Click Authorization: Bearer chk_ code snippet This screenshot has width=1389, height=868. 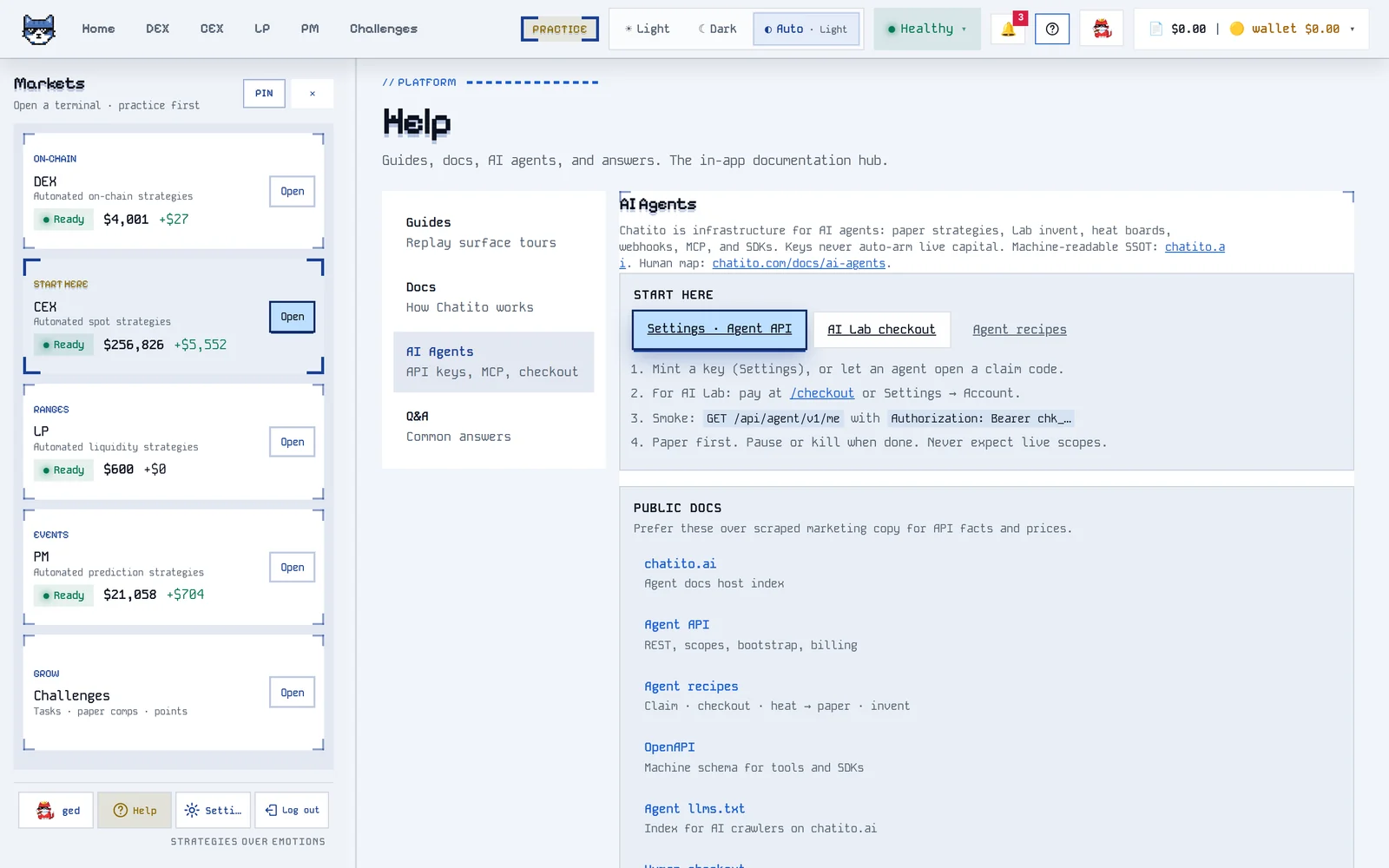[981, 418]
